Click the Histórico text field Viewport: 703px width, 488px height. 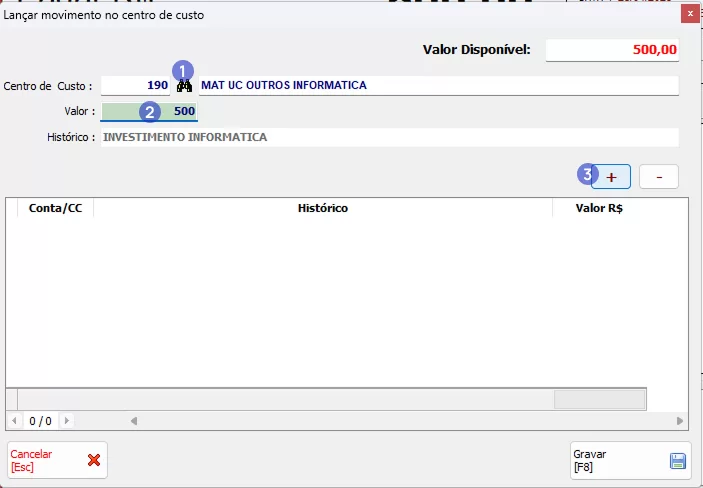click(x=388, y=137)
